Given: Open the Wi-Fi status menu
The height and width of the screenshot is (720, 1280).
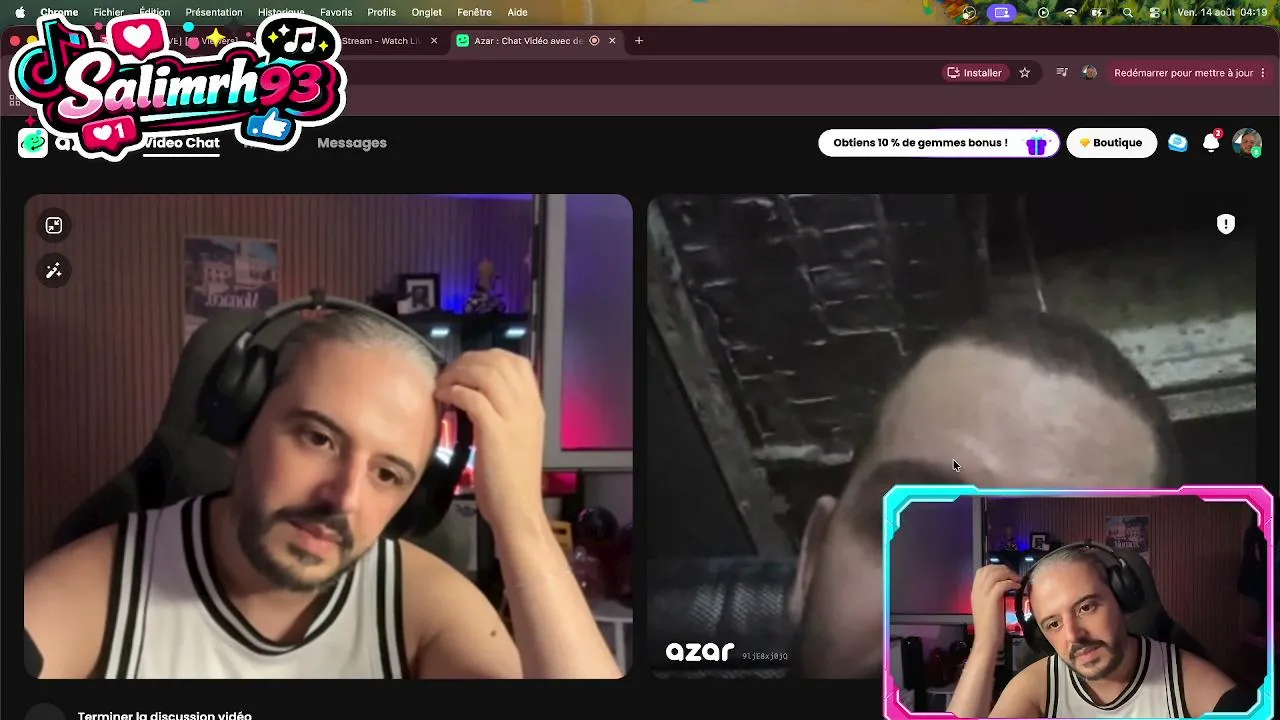Looking at the screenshot, I should (1070, 13).
